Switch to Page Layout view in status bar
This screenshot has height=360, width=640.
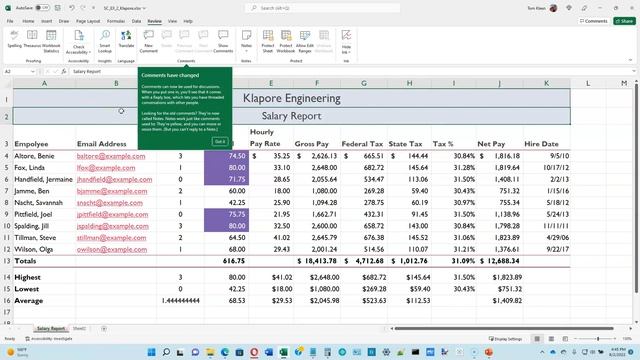tap(551, 339)
